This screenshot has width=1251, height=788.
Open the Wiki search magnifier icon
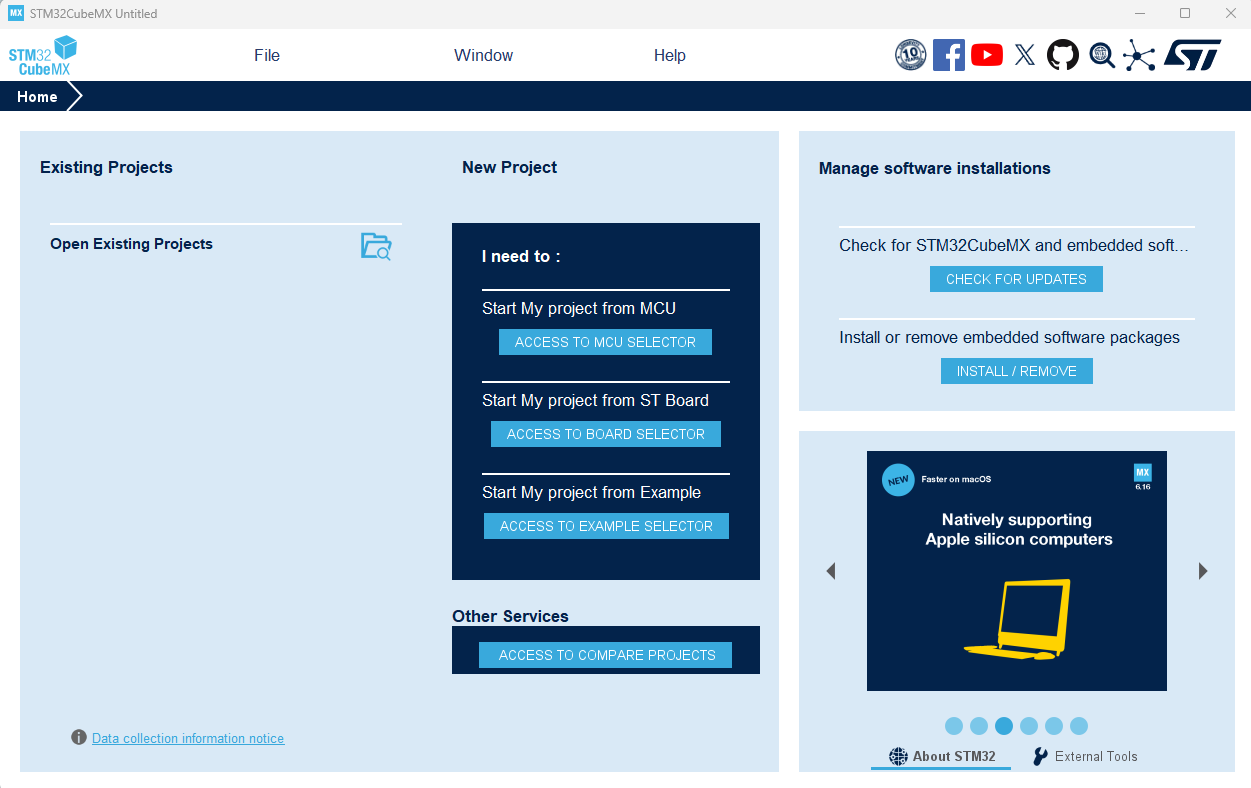pyautogui.click(x=1102, y=55)
